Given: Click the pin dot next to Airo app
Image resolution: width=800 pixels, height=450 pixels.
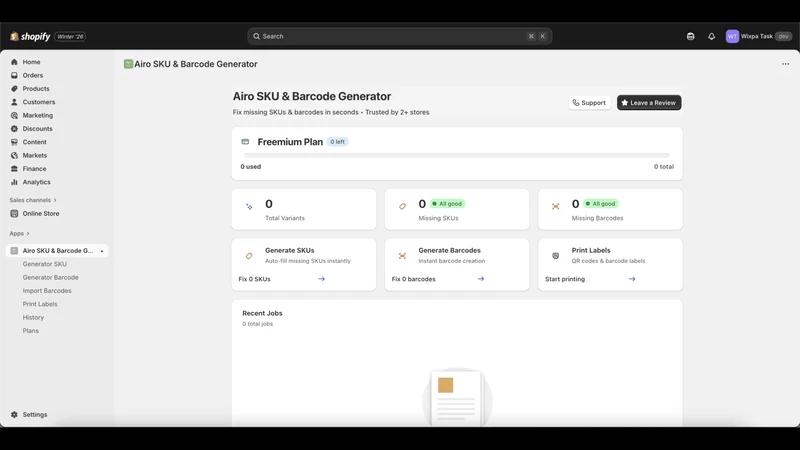Looking at the screenshot, I should point(102,251).
